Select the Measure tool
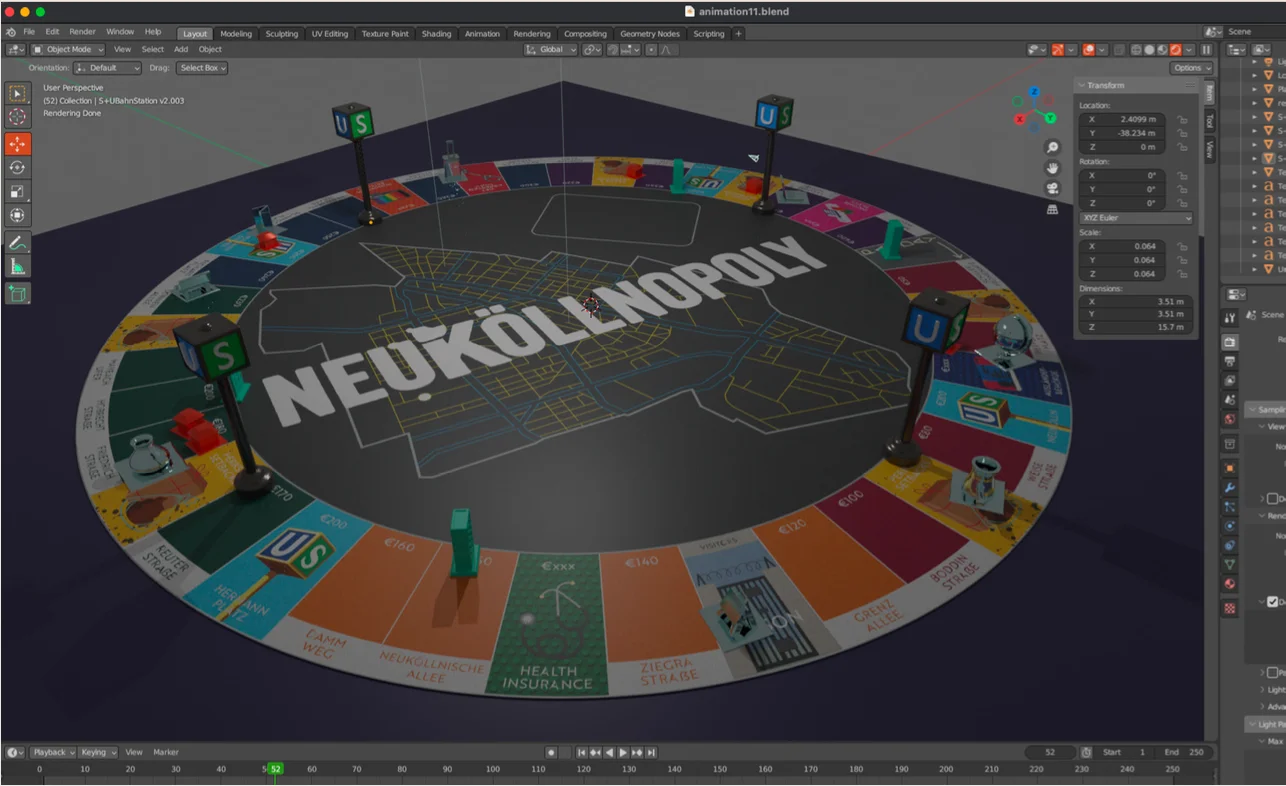The width and height of the screenshot is (1286, 786). click(17, 266)
